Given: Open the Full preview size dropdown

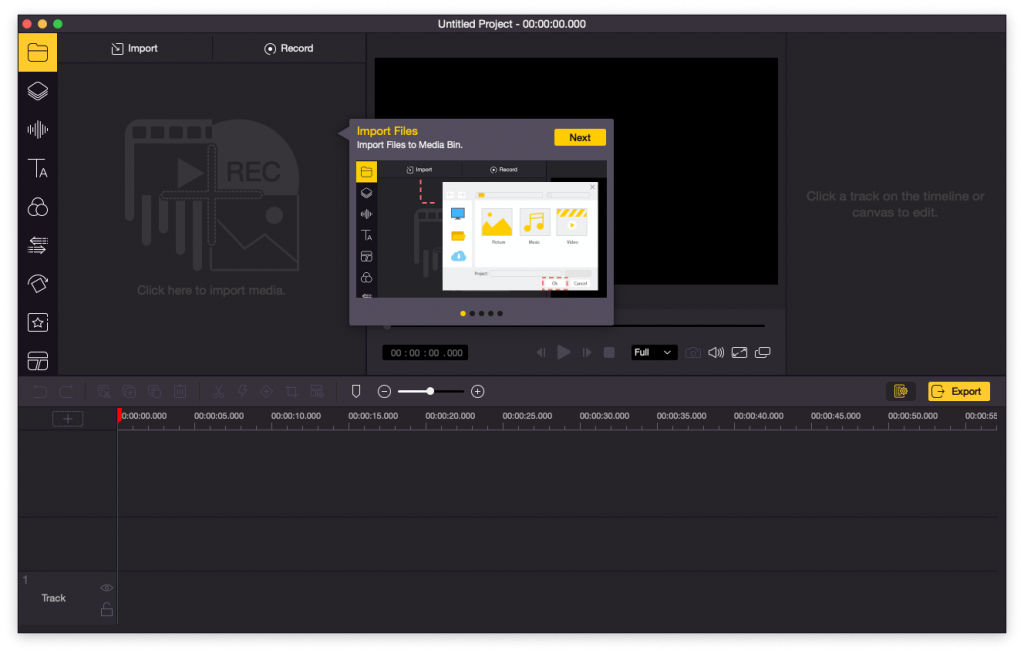Looking at the screenshot, I should pyautogui.click(x=654, y=353).
